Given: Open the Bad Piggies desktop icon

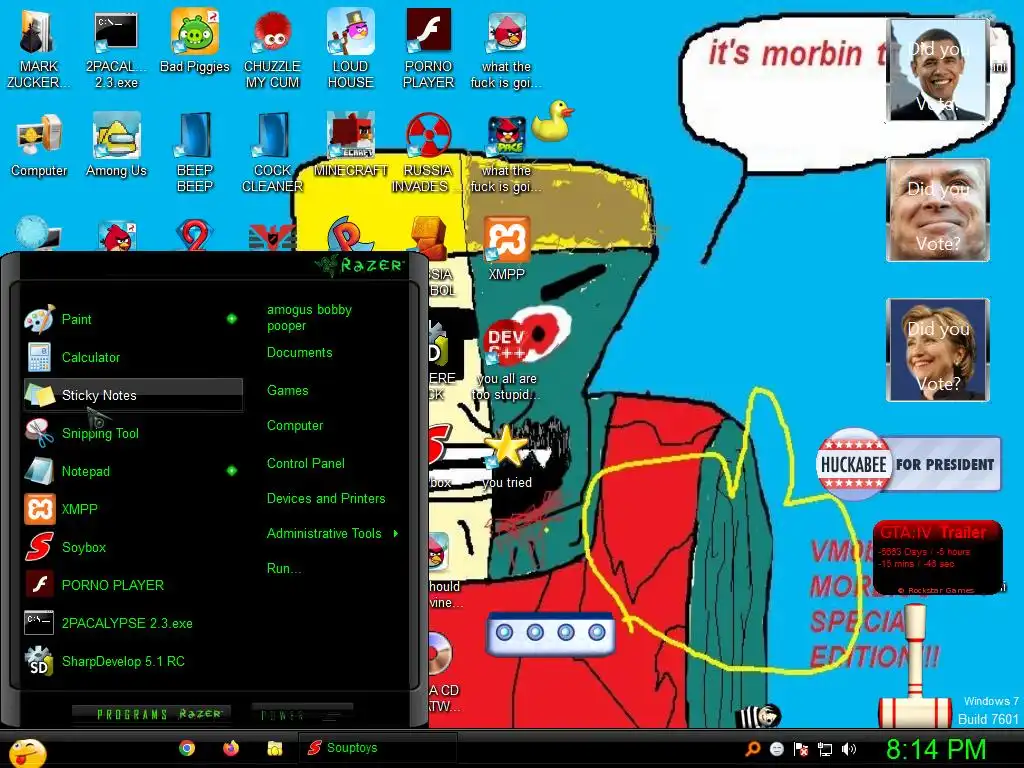Looking at the screenshot, I should click(195, 40).
